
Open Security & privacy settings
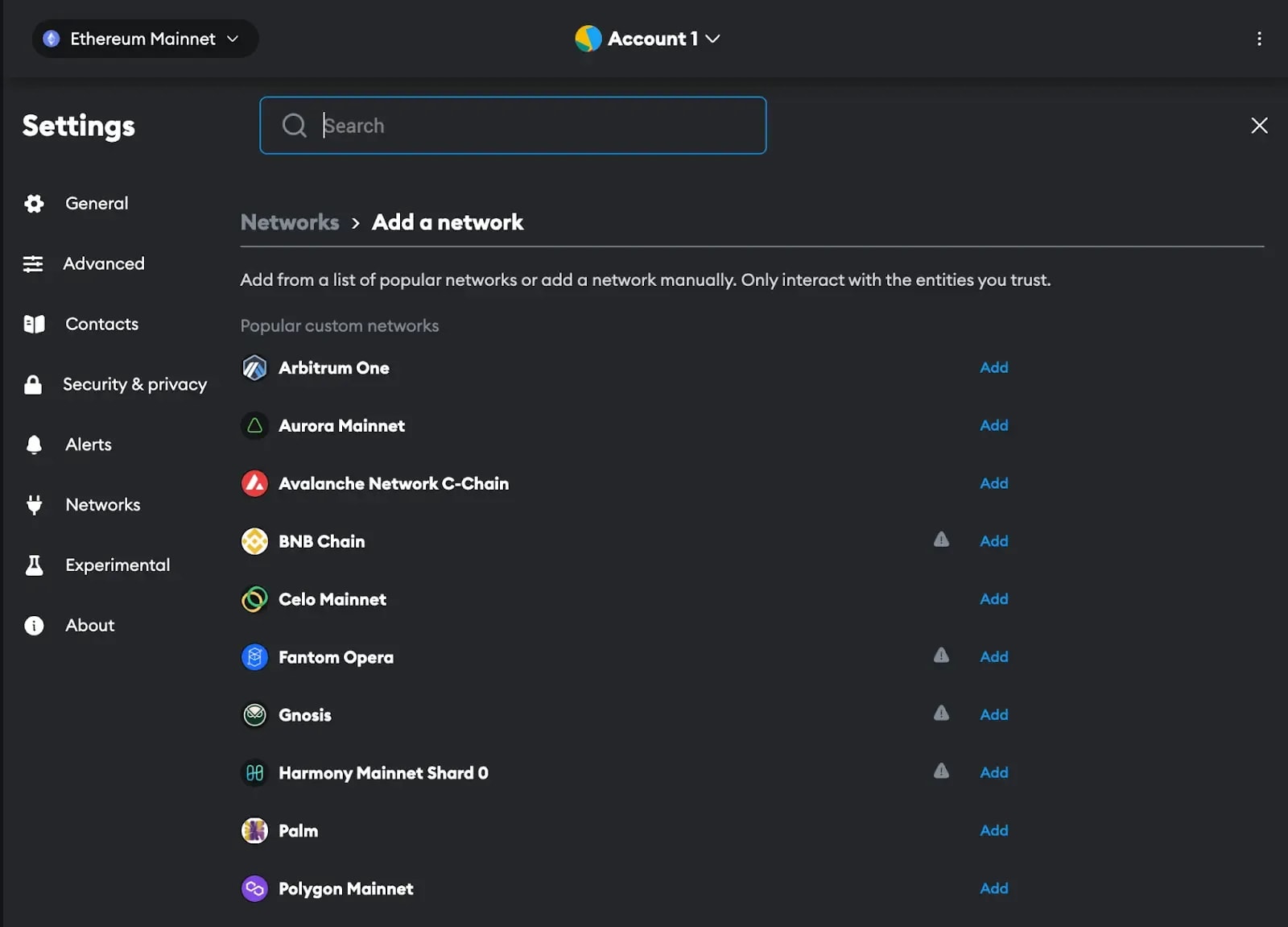tap(135, 385)
